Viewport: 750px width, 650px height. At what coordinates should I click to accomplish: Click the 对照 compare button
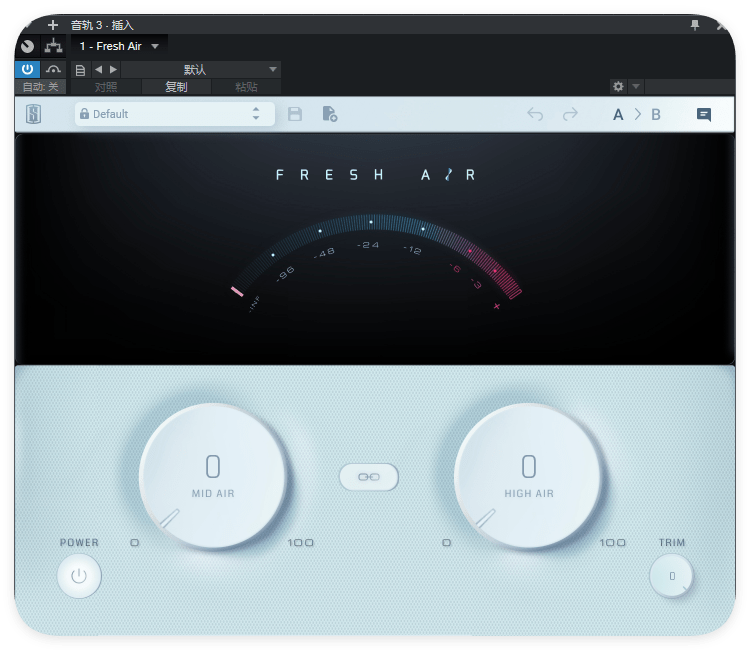106,87
